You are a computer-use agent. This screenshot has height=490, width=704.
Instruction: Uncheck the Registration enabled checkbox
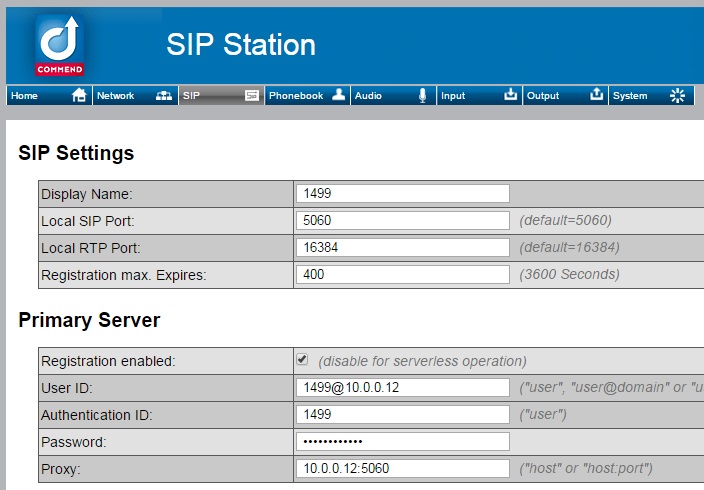point(302,359)
